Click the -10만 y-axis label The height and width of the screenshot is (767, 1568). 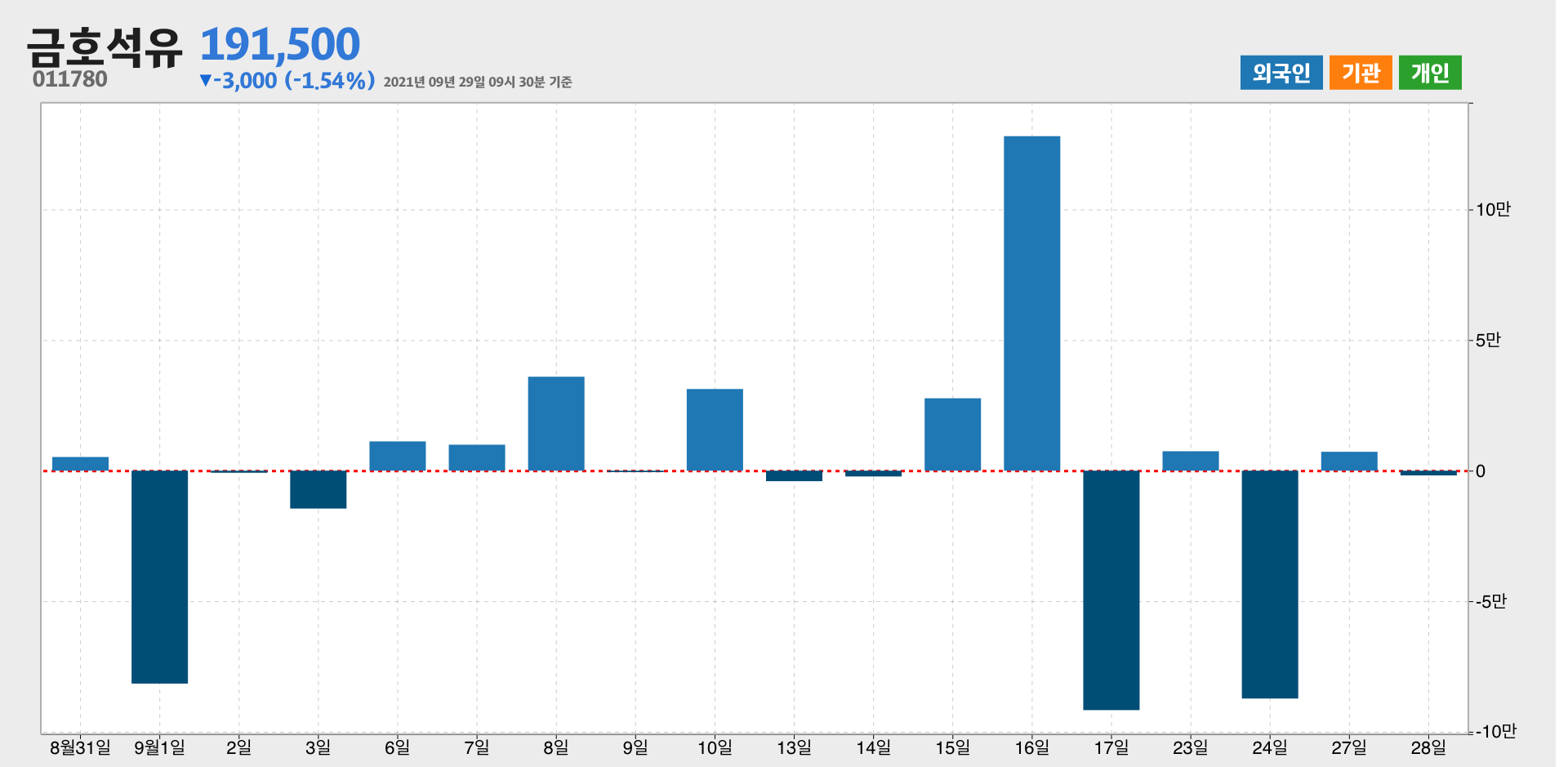point(1495,731)
